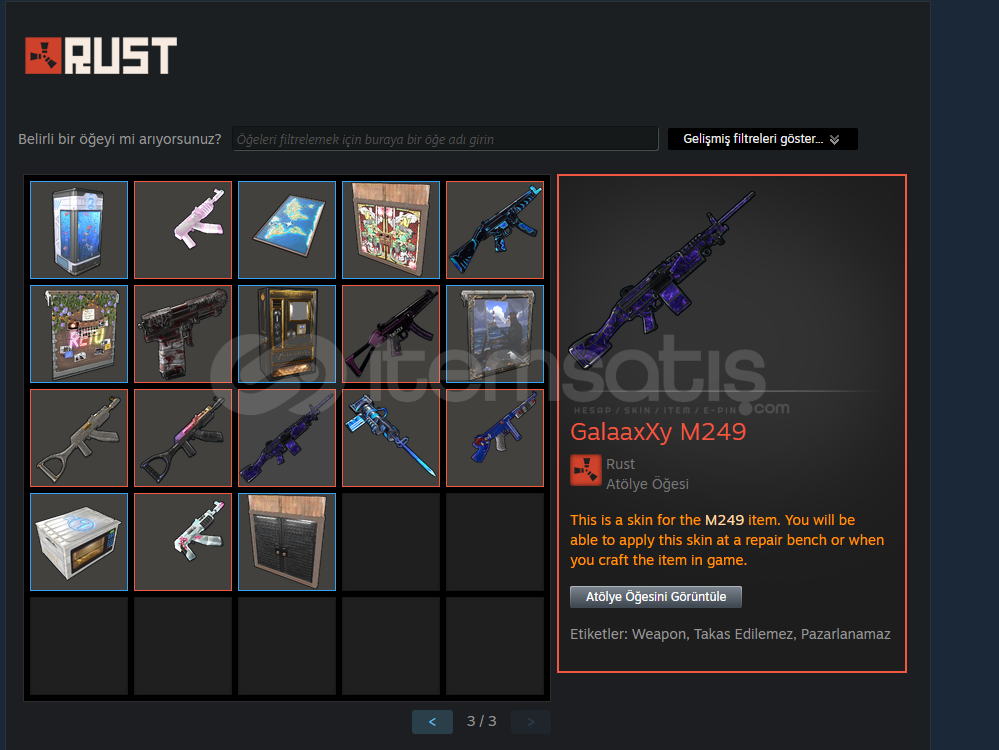999x750 pixels.
Task: Select the white microwave box skin
Action: coord(79,542)
